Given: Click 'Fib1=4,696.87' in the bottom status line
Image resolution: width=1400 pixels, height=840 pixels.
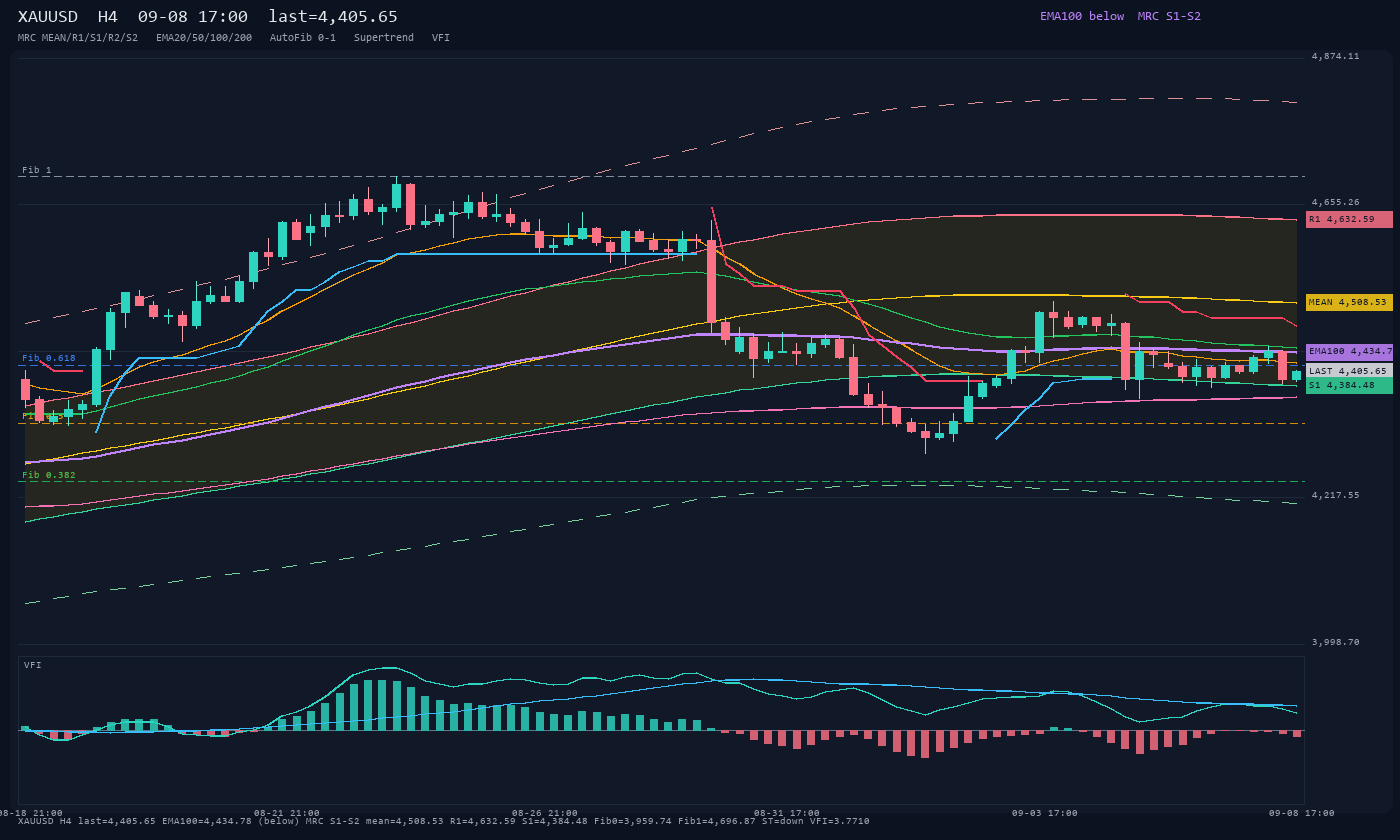Looking at the screenshot, I should coord(717,821).
